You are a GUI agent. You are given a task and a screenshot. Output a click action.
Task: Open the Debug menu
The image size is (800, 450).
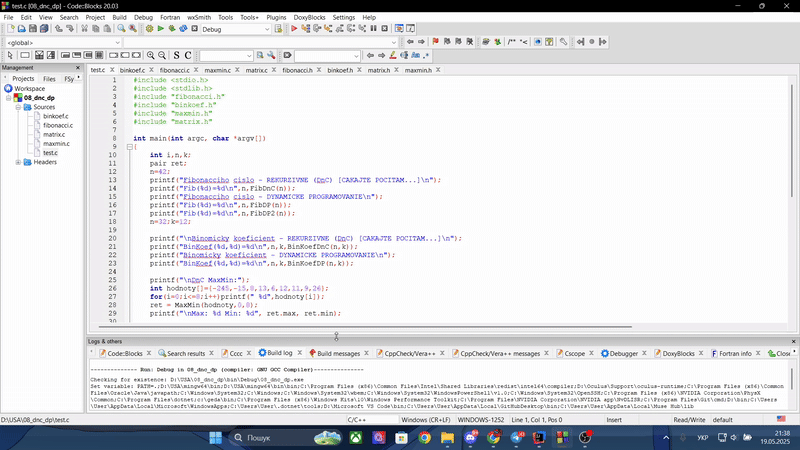tap(143, 17)
